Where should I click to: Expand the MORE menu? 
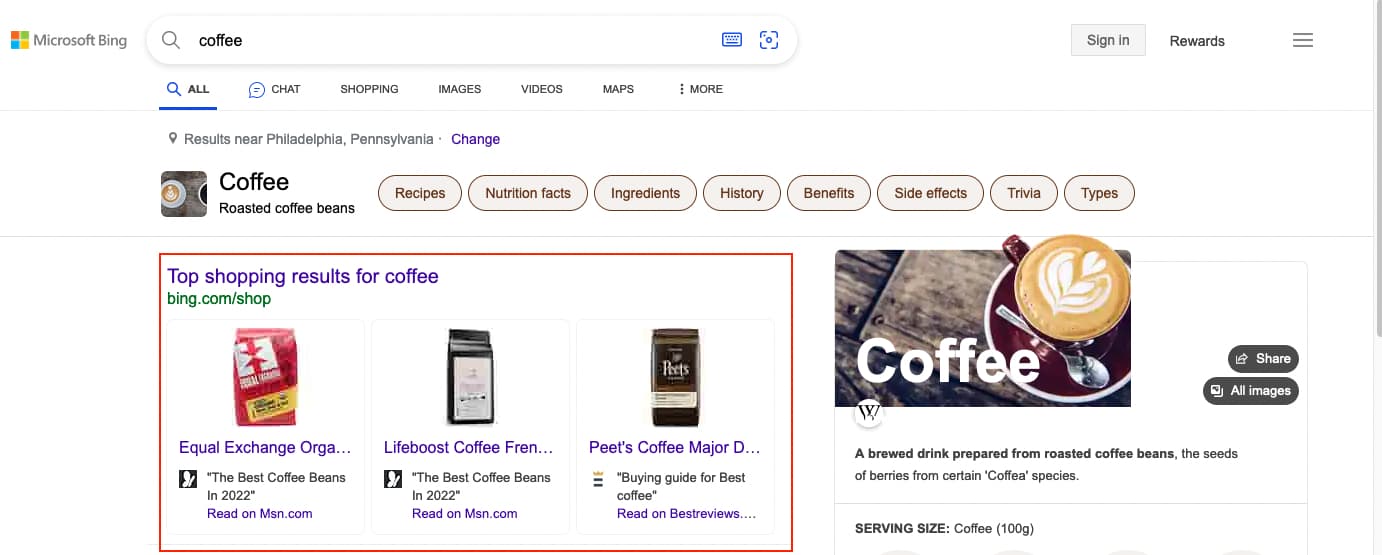(x=700, y=89)
